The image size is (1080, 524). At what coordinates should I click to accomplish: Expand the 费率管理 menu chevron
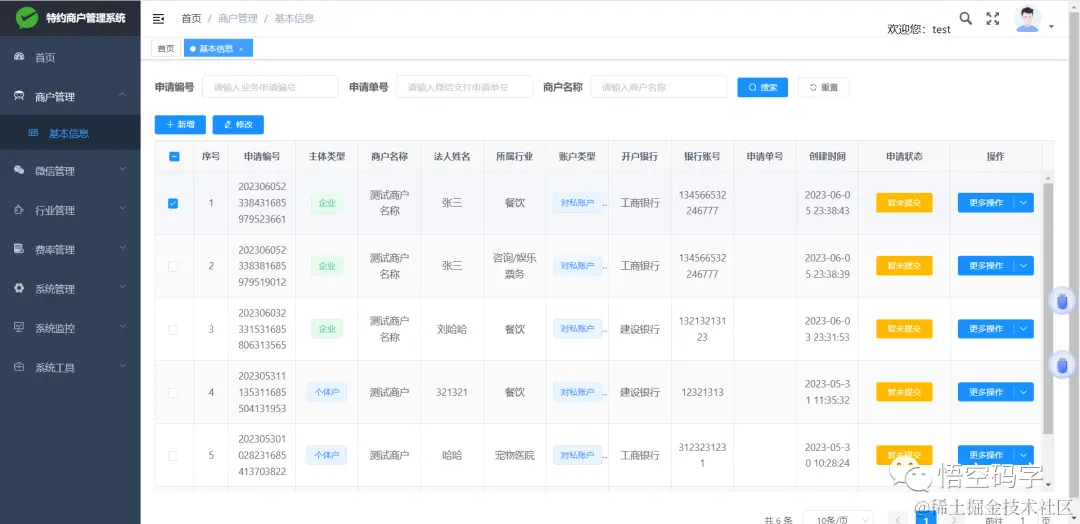point(122,247)
